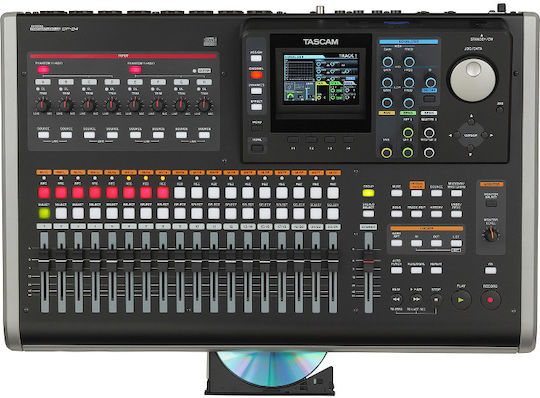This screenshot has width=540, height=398.
Task: Tap the BOUNCE button
Action: tap(436, 193)
